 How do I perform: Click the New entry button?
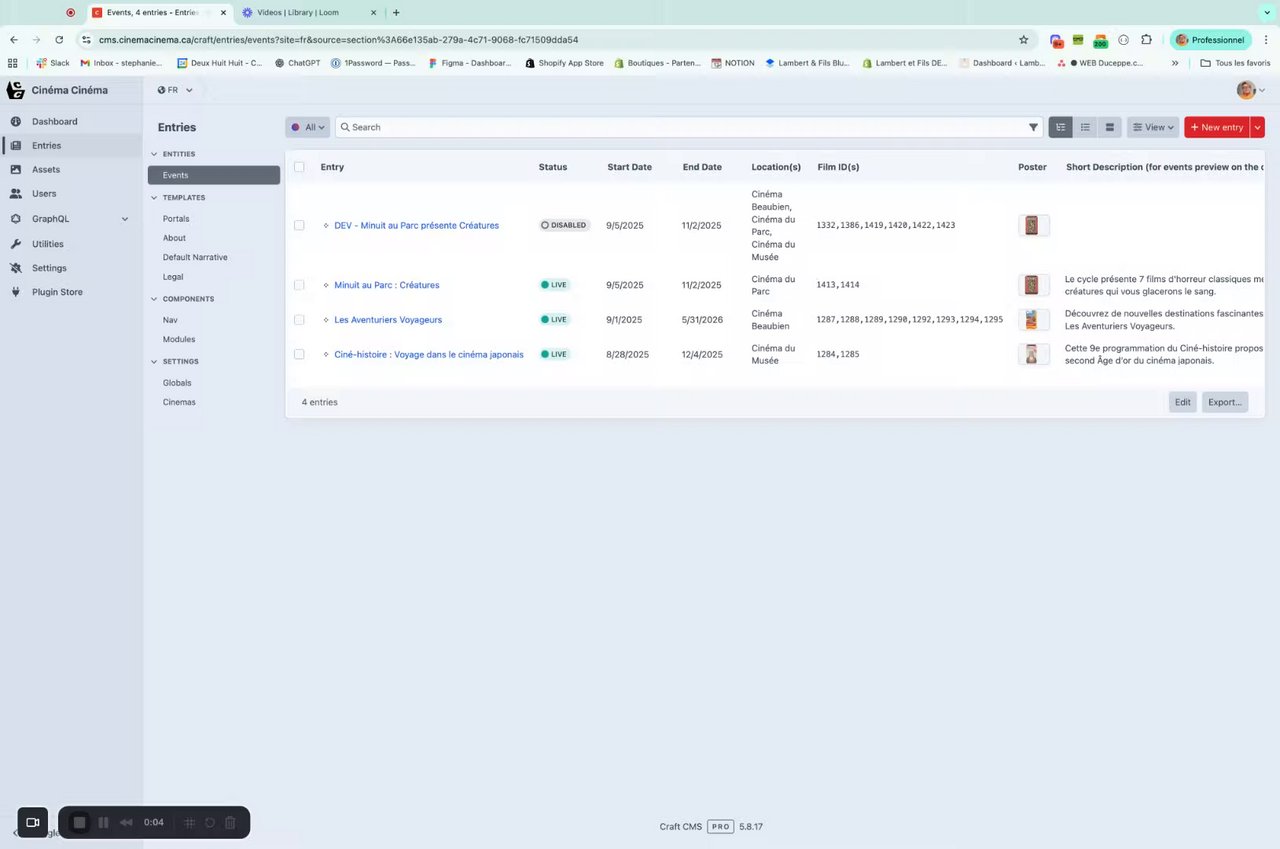(x=1217, y=127)
